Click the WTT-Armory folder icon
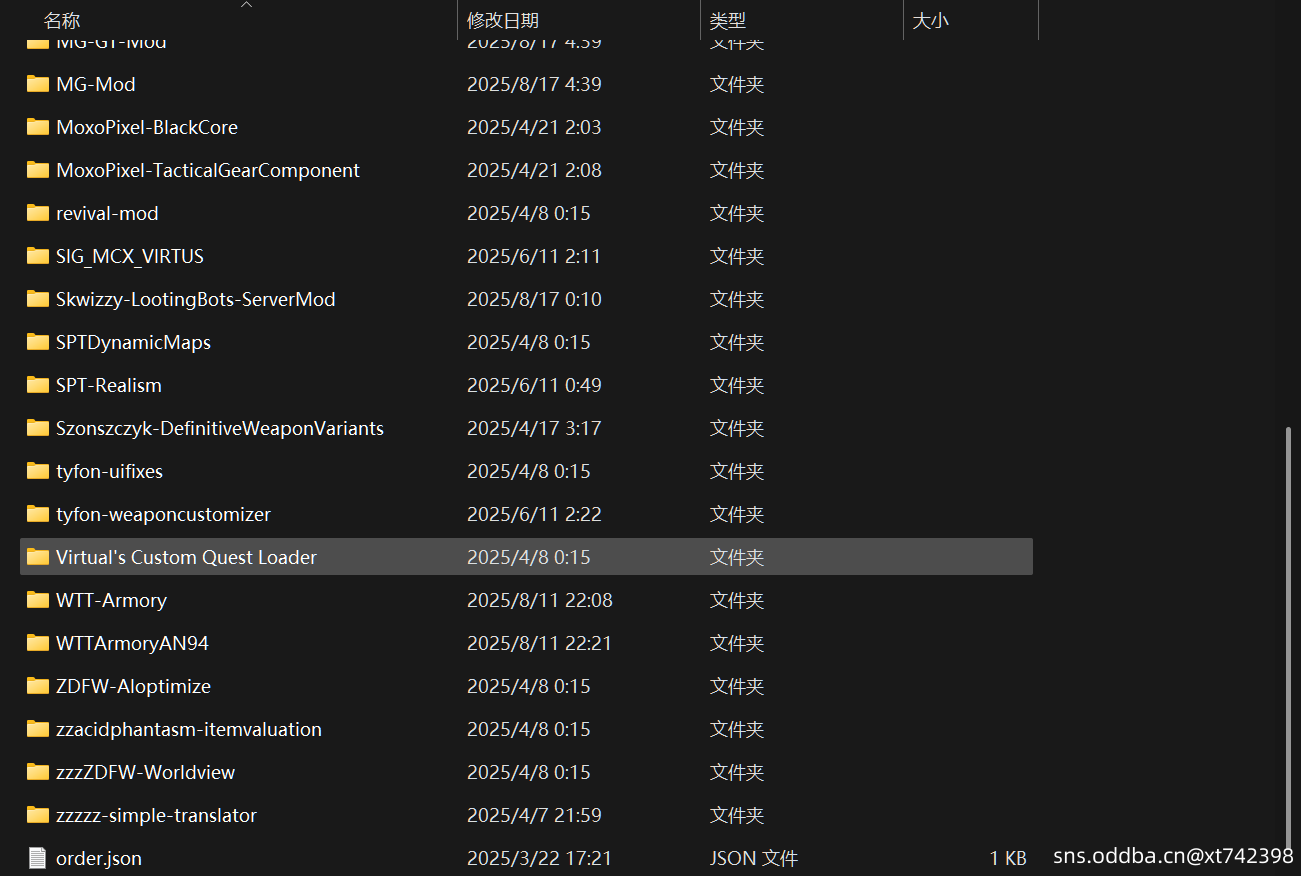 (38, 600)
